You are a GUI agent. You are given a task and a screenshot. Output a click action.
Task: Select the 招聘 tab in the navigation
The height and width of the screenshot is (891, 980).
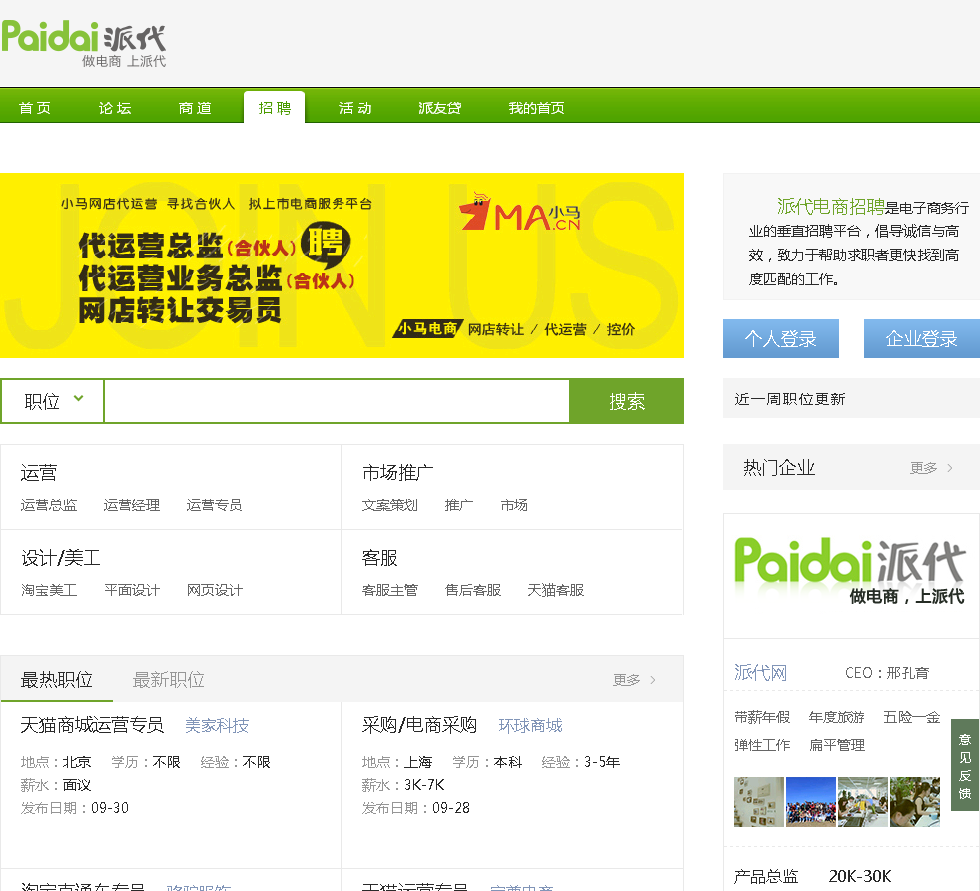click(x=274, y=107)
